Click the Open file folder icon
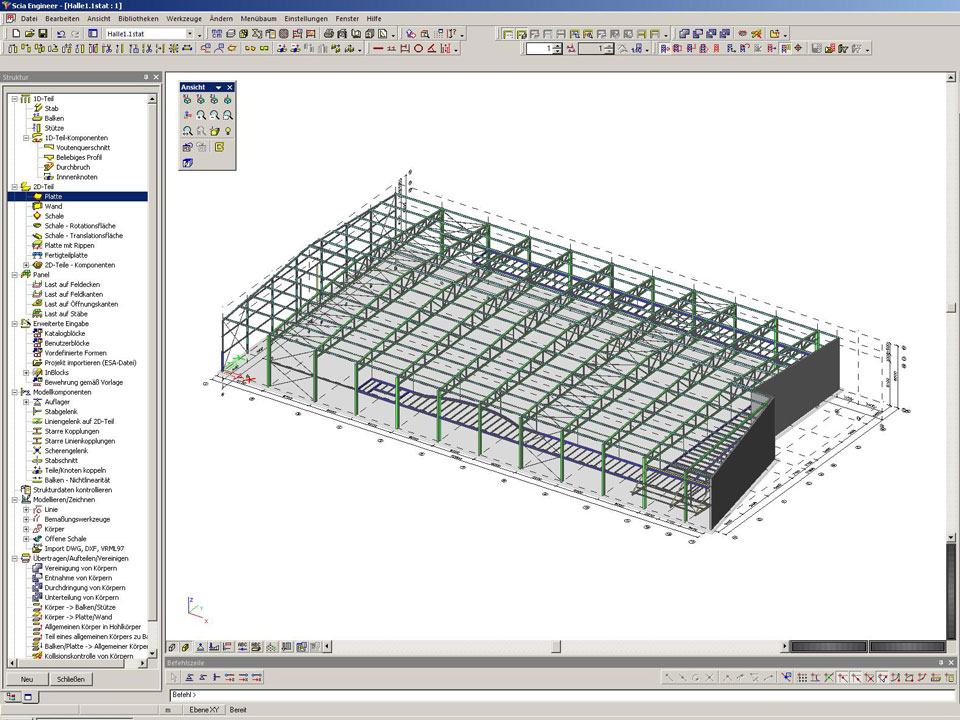Viewport: 960px width, 720px height. click(x=29, y=34)
